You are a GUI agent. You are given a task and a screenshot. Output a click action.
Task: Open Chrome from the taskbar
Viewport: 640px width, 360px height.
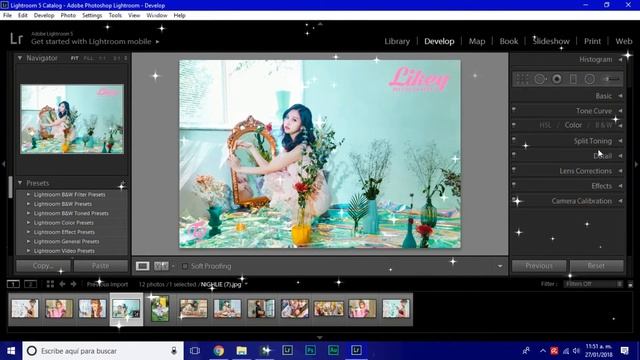tap(219, 351)
